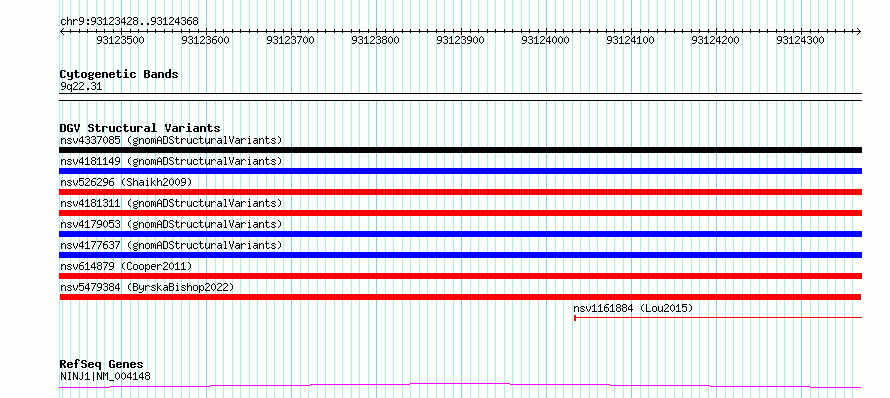The image size is (890, 398).
Task: Open the nsv4337085 (gnomADStructuralVariants) label
Action: point(171,140)
